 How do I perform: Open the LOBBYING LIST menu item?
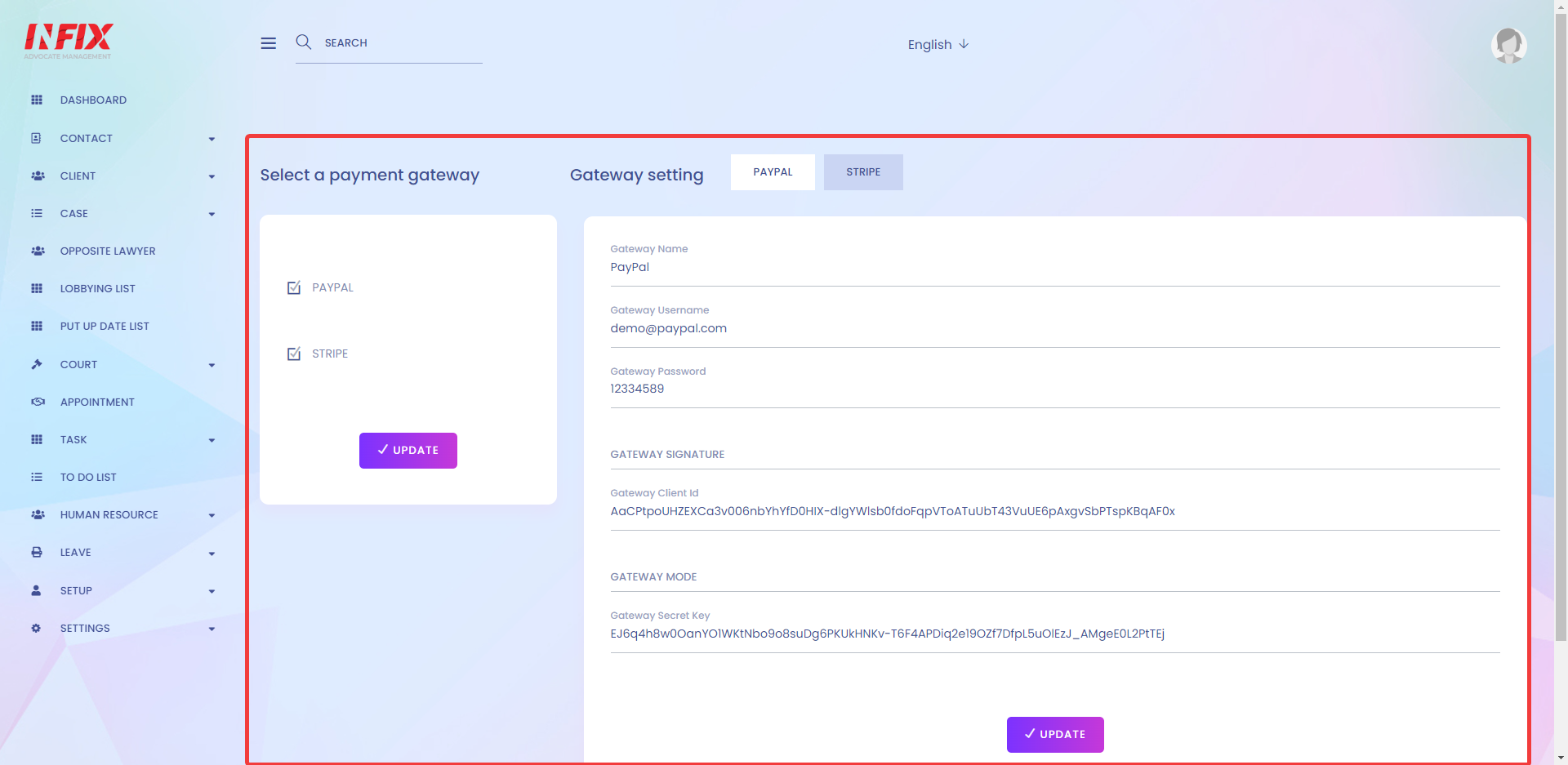(98, 289)
